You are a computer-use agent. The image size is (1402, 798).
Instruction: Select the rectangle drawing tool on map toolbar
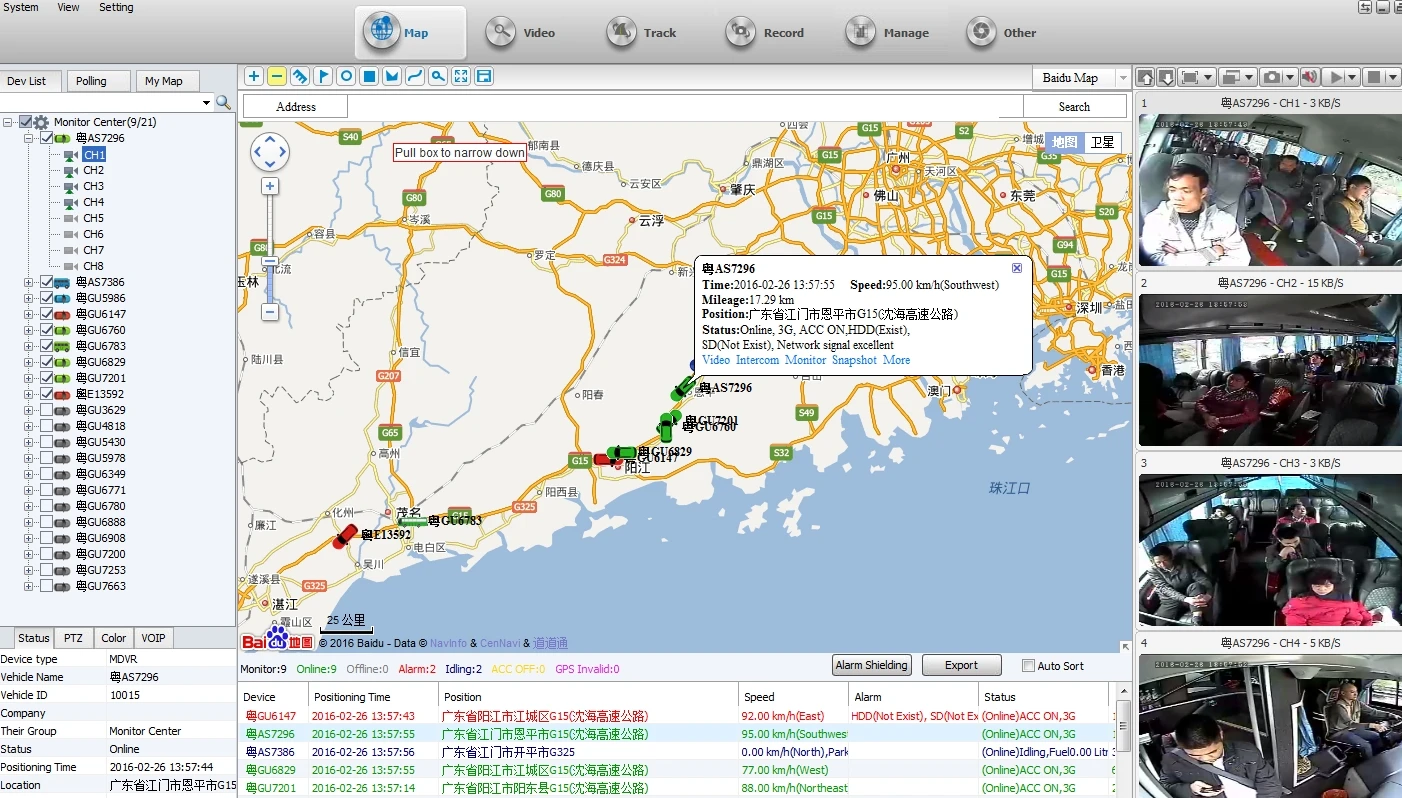pyautogui.click(x=368, y=76)
